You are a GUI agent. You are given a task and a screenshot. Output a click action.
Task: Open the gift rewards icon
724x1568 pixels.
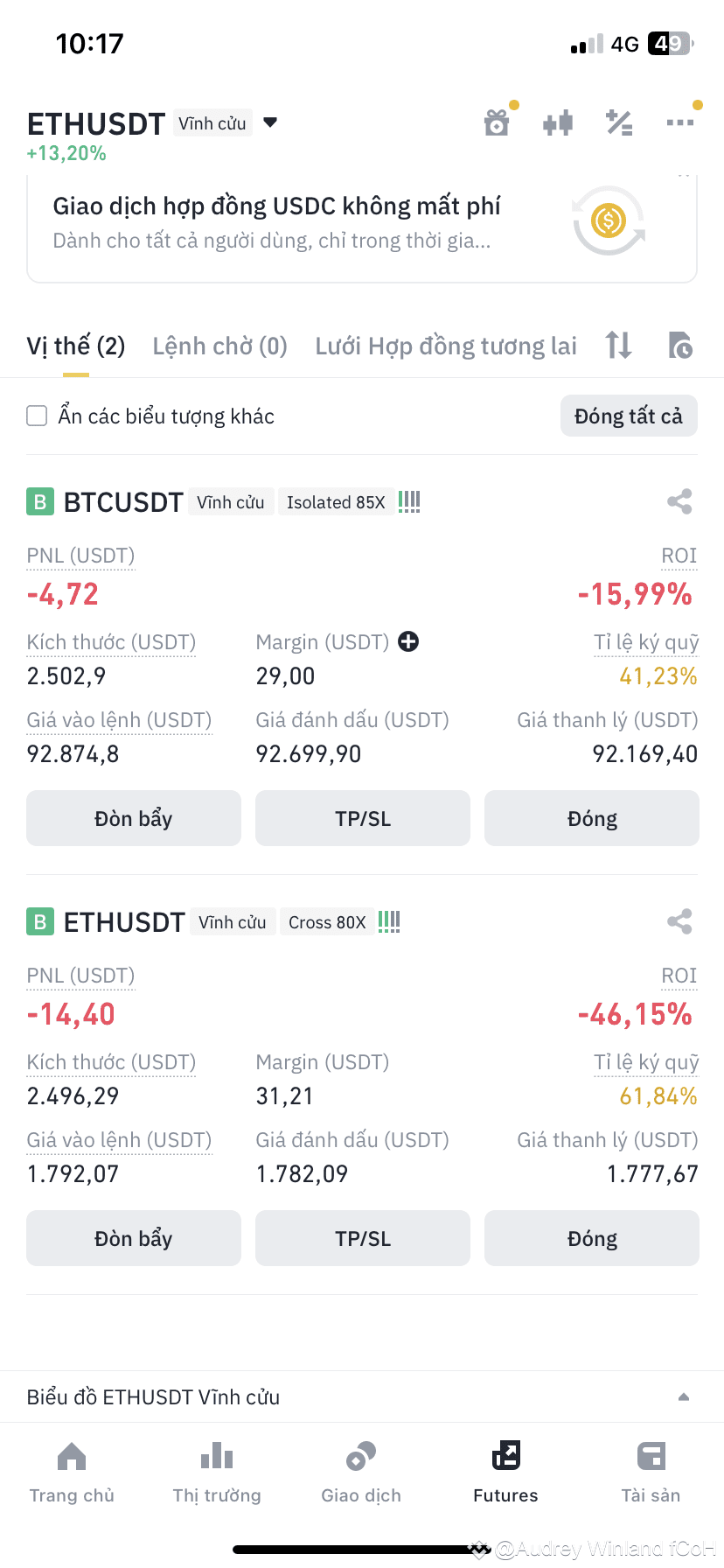pos(497,123)
